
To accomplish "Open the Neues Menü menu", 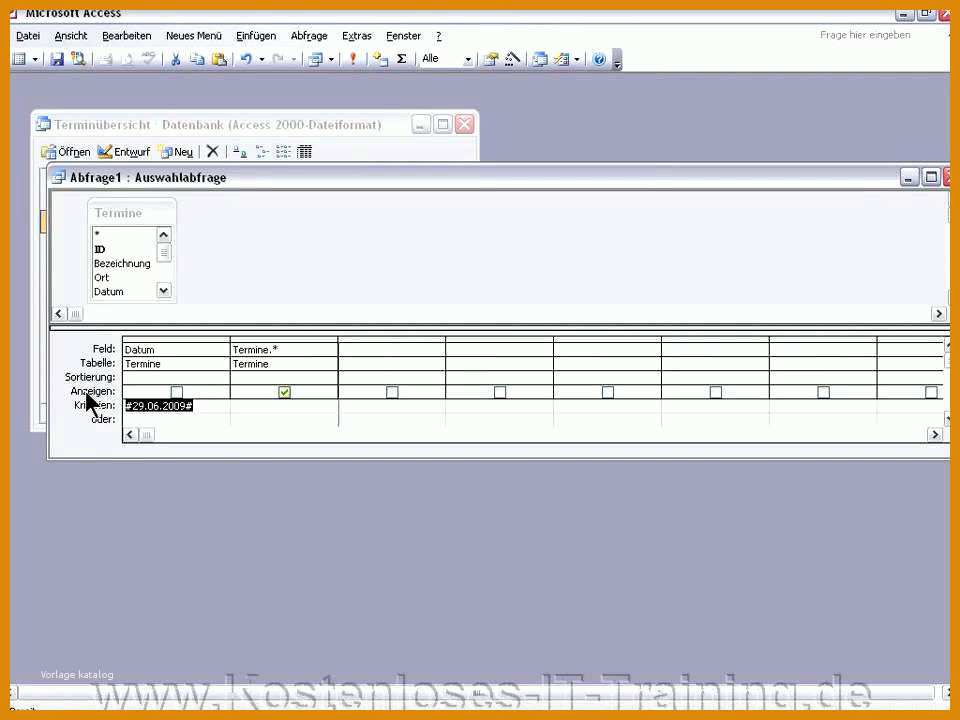I will coord(193,36).
